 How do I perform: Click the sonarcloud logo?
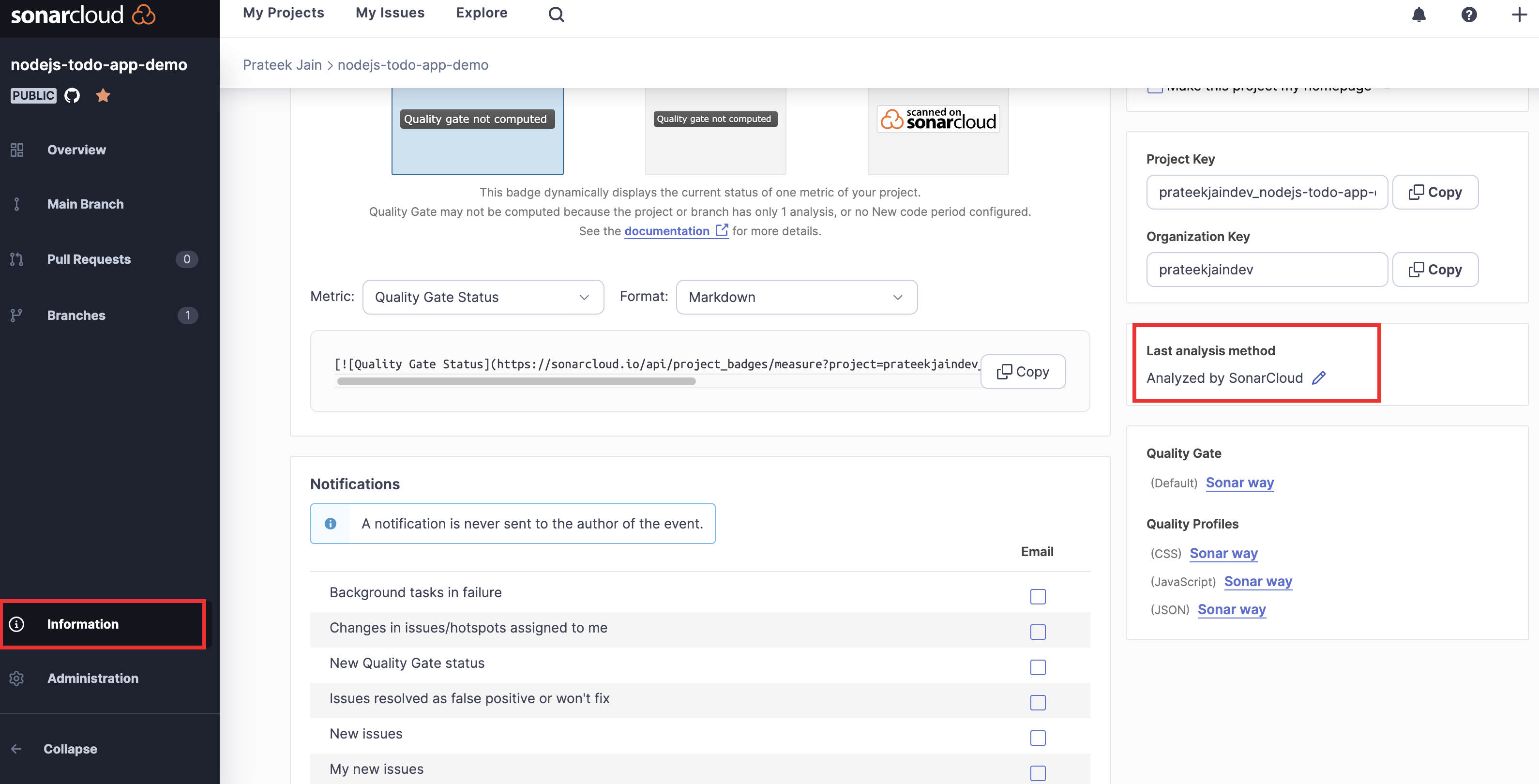(x=82, y=15)
